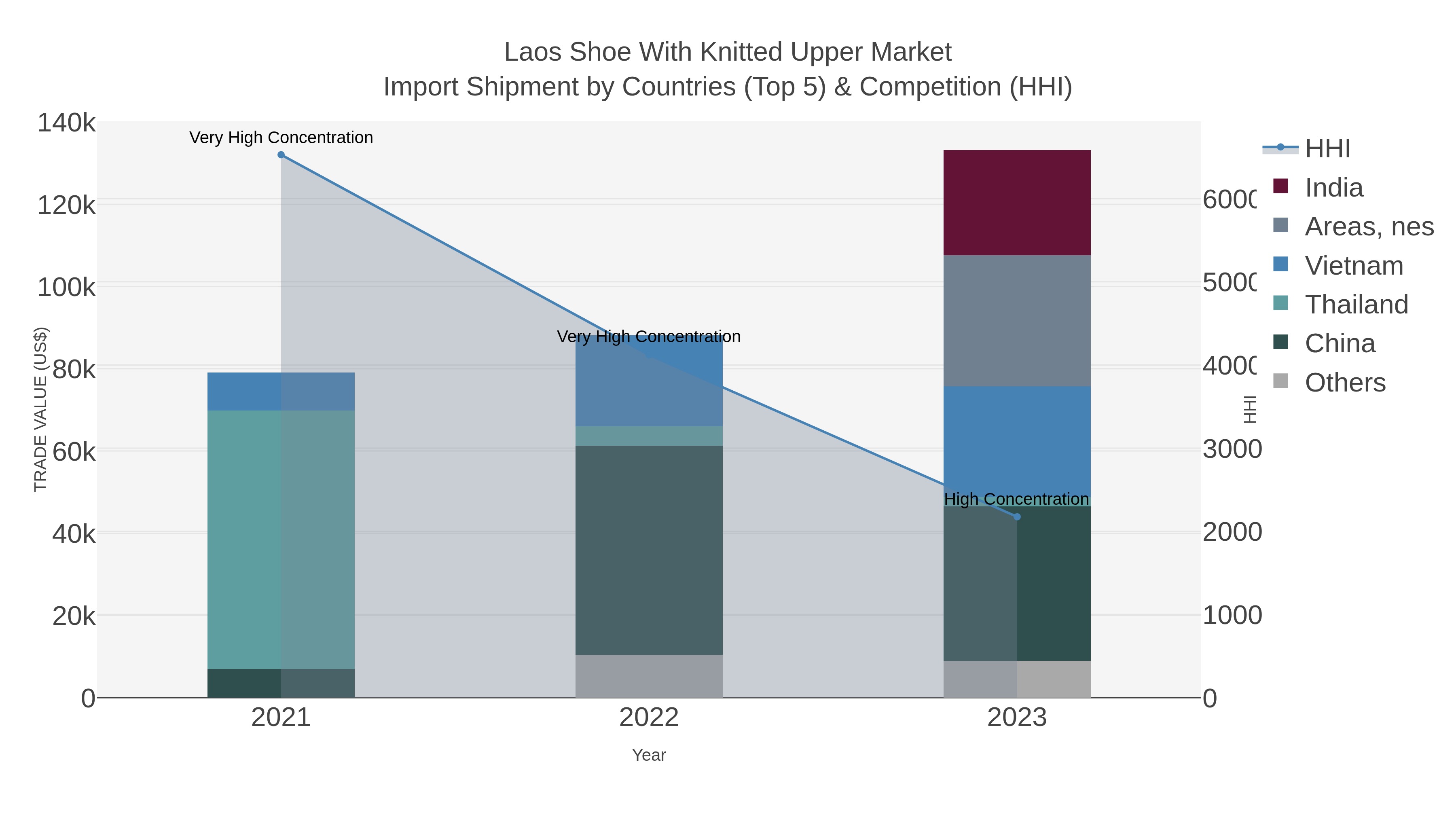Click the 140k tick on the left axis
This screenshot has width=1456, height=819.
click(66, 123)
